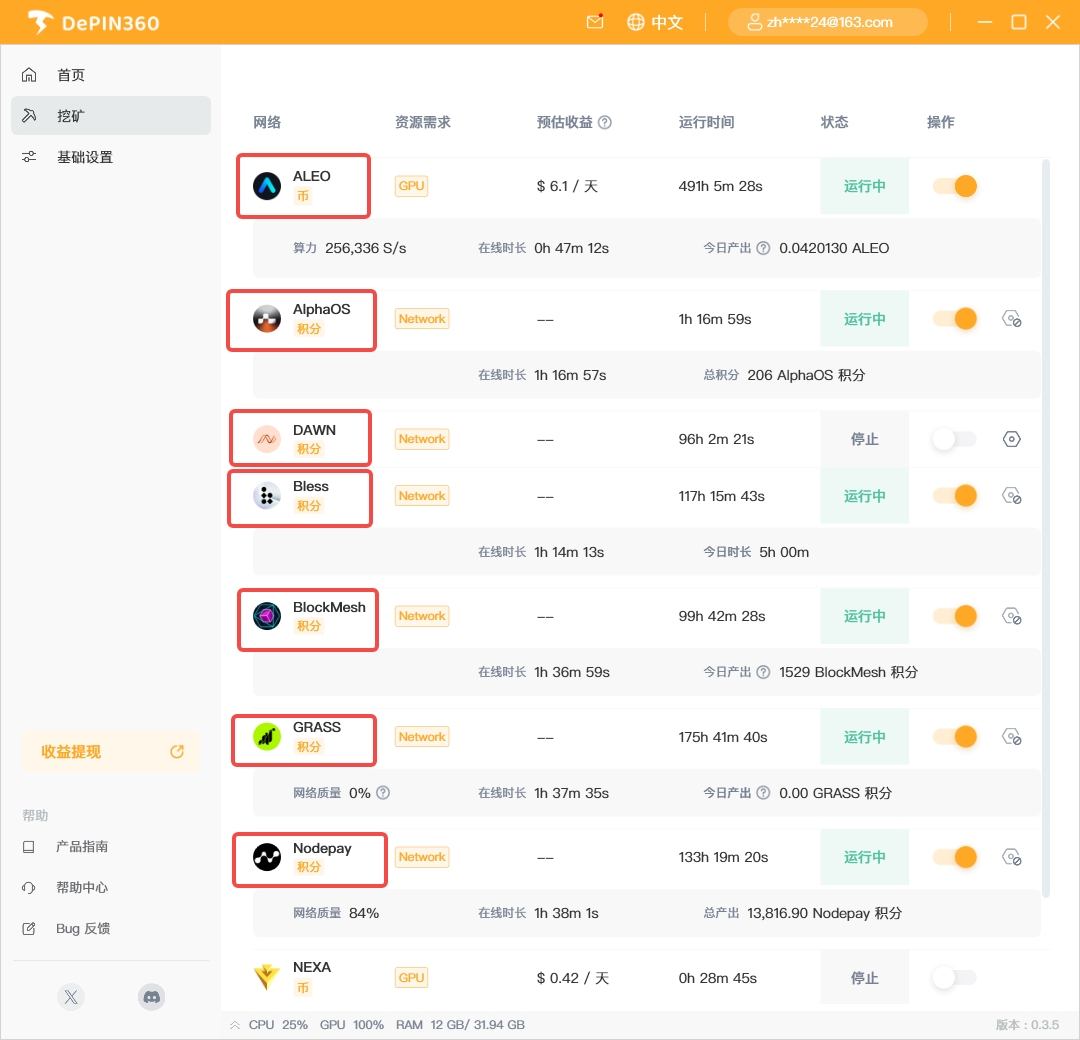This screenshot has width=1080, height=1040.
Task: Turn off ALEO mining toggle
Action: pos(955,186)
